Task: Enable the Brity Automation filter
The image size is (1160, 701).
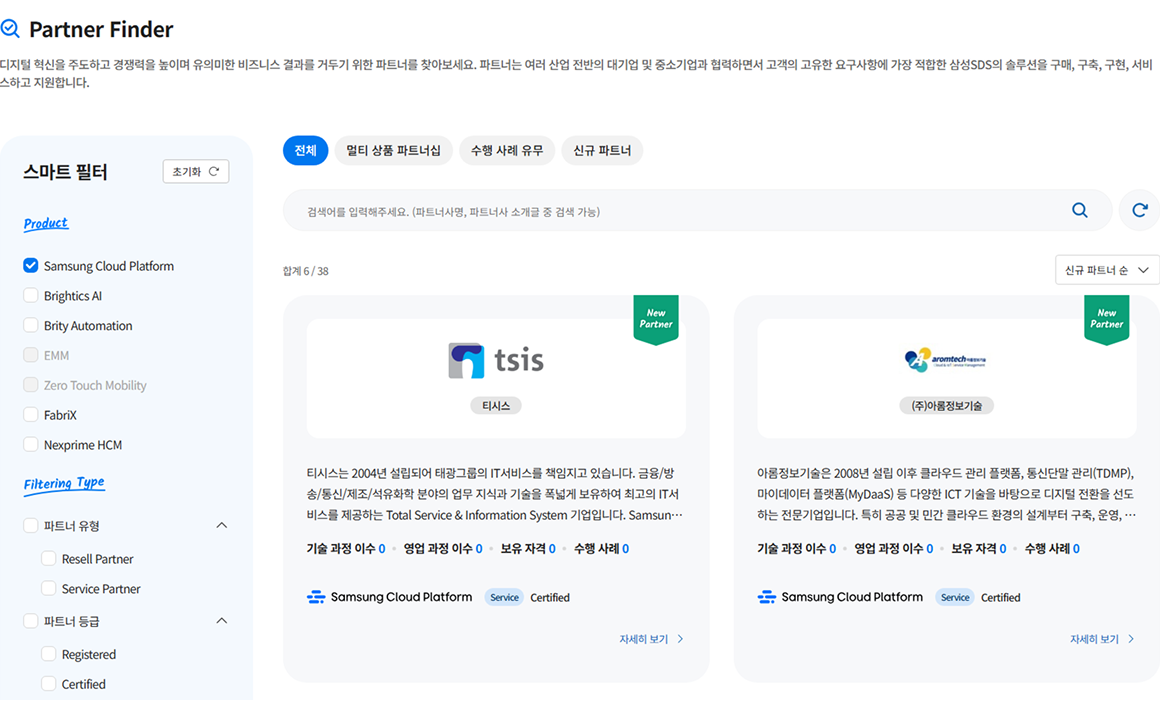Action: tap(30, 325)
